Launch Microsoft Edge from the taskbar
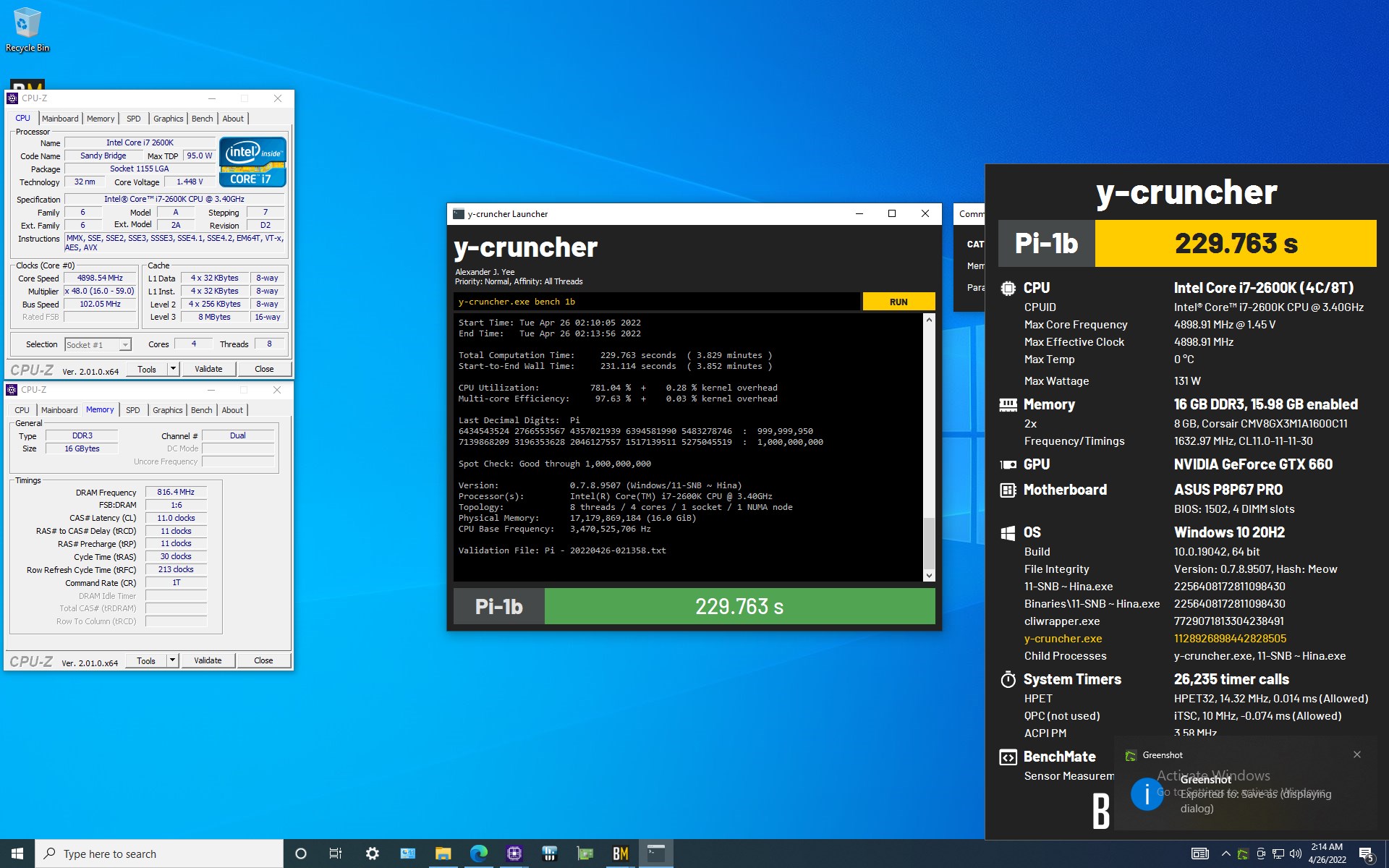This screenshot has width=1389, height=868. (478, 854)
